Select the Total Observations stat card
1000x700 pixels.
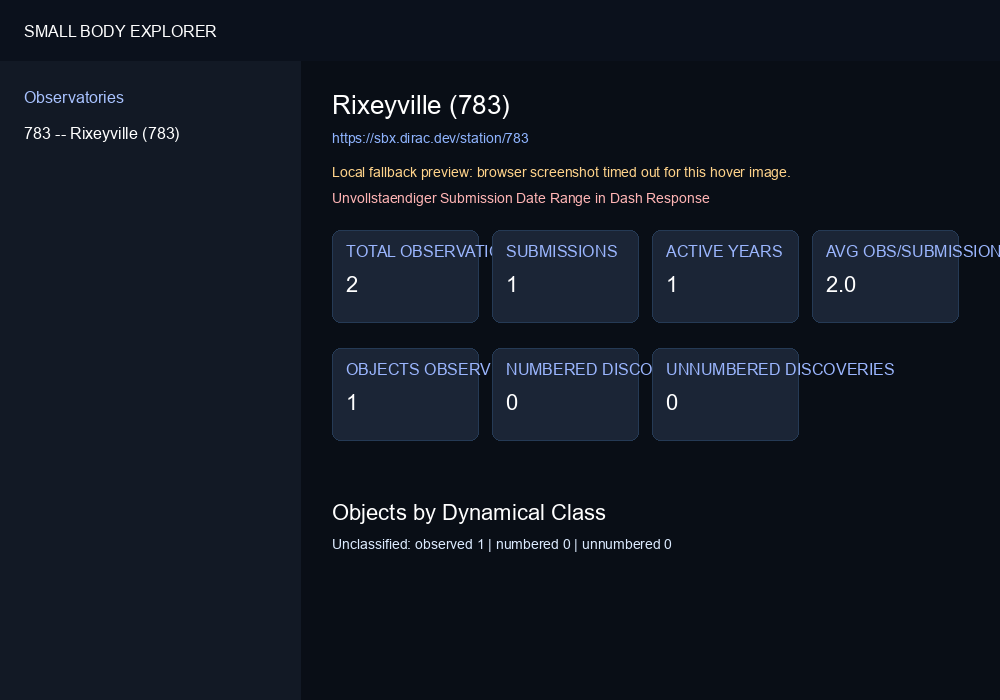click(x=406, y=277)
